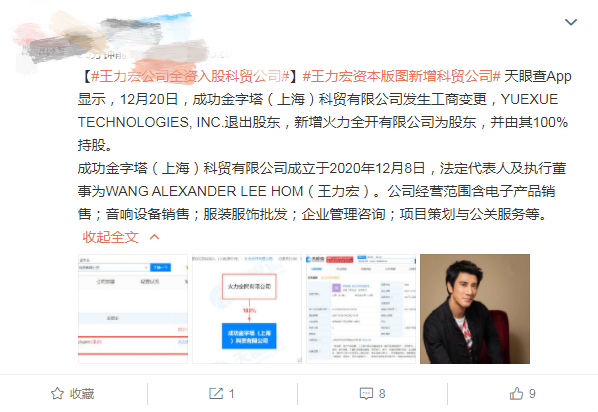Click the repost count 1

point(231,394)
